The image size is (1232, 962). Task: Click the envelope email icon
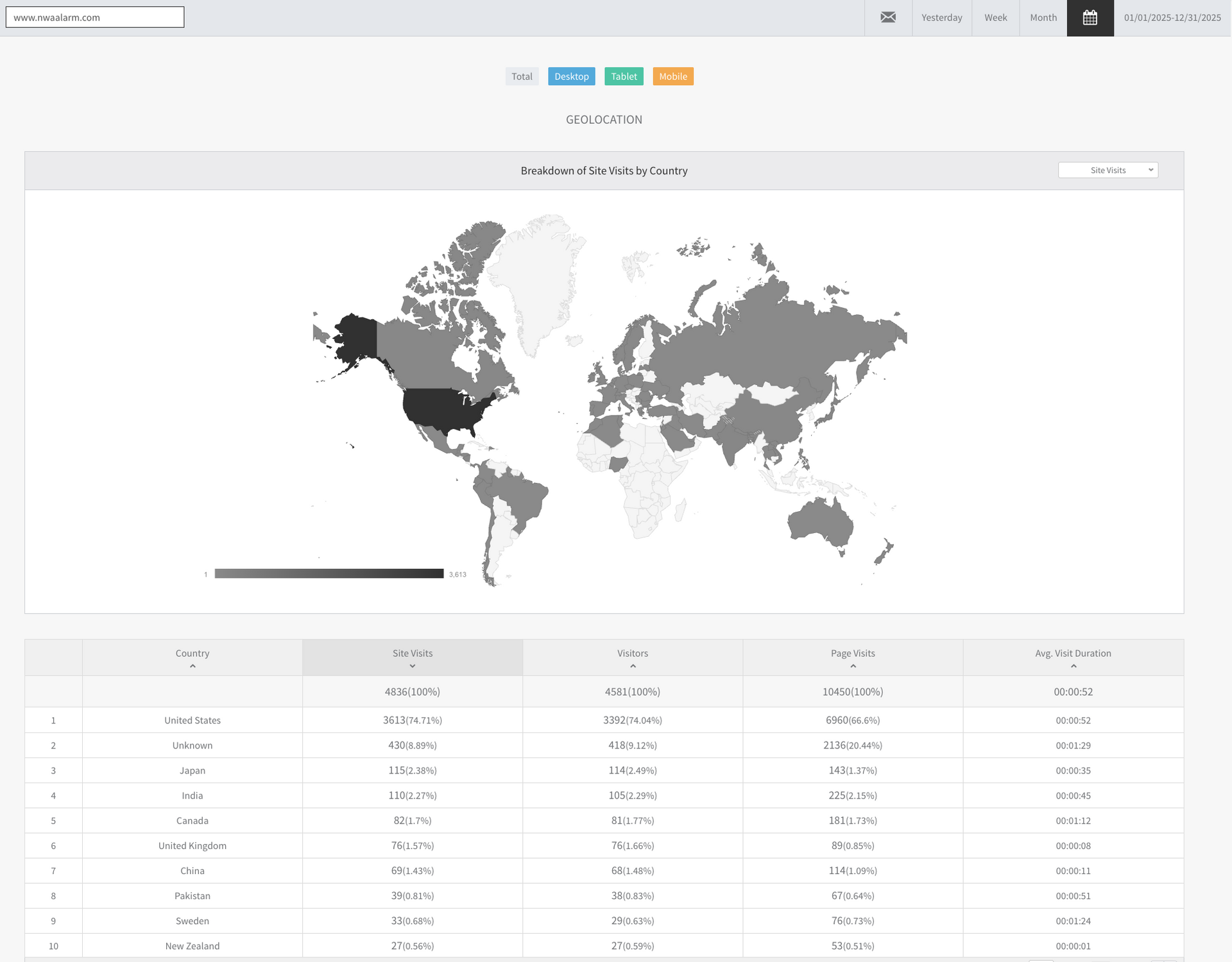tap(888, 18)
